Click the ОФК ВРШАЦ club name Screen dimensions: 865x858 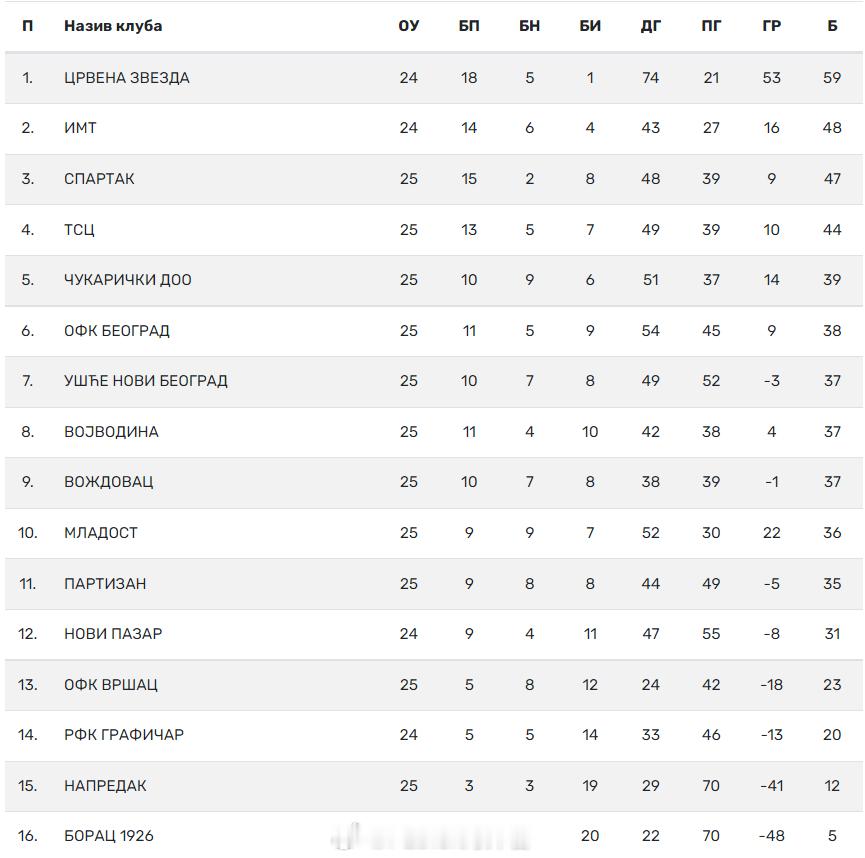[111, 685]
